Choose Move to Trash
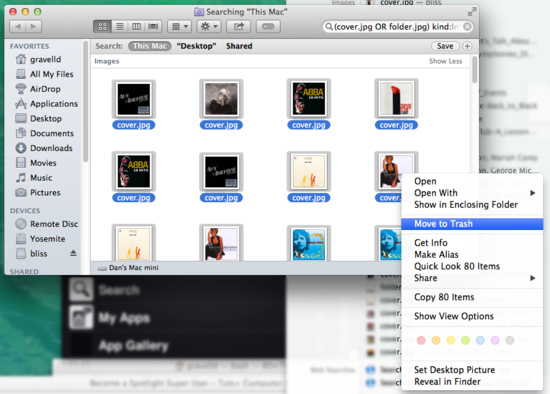 tap(472, 224)
